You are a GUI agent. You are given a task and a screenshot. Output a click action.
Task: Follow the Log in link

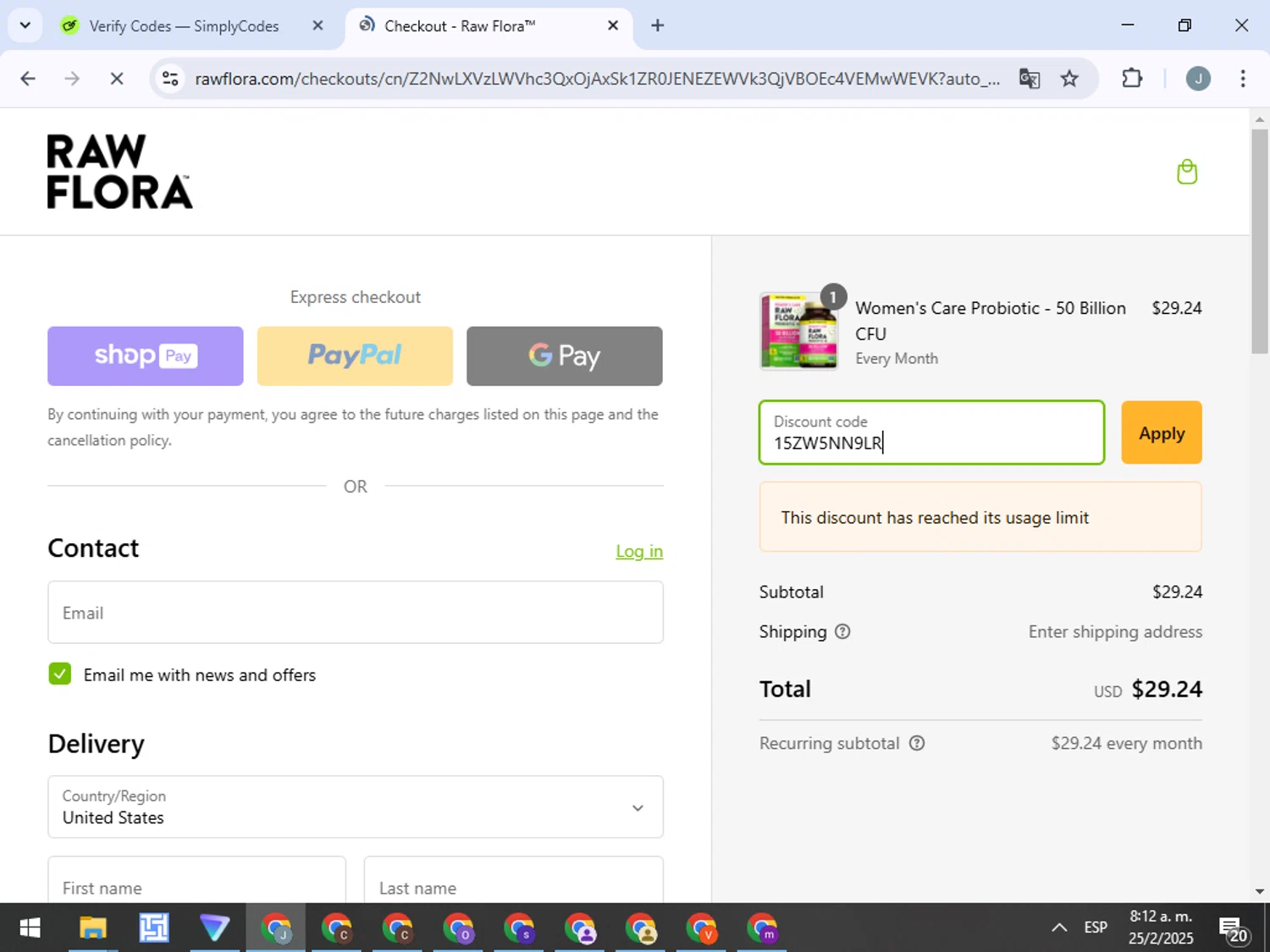tap(639, 551)
